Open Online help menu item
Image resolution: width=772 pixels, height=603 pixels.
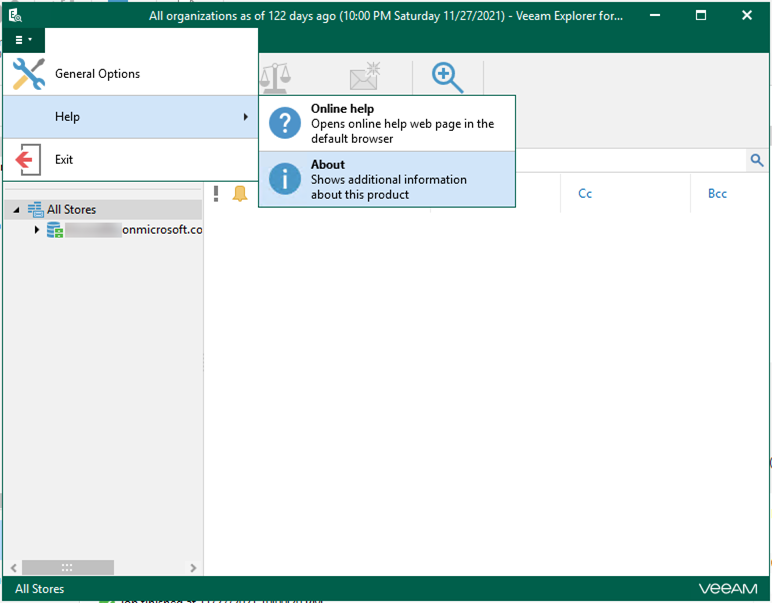point(387,124)
